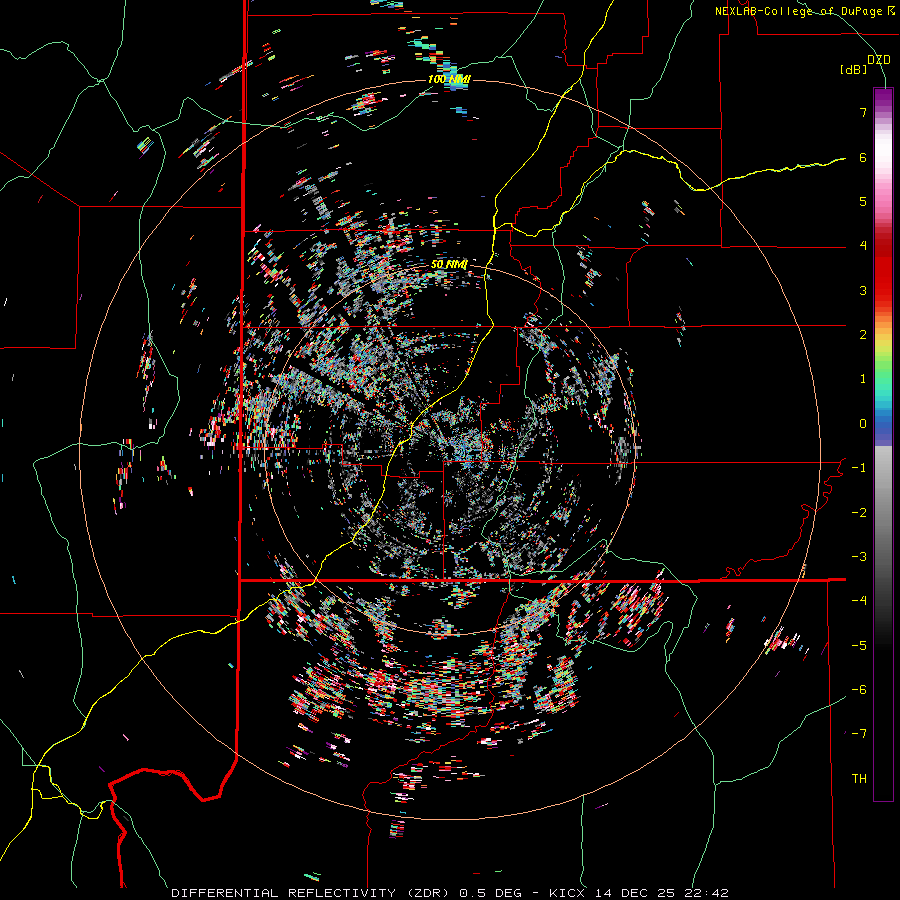The image size is (900, 900).
Task: Select the 7 value on color scale
Action: pyautogui.click(x=863, y=112)
